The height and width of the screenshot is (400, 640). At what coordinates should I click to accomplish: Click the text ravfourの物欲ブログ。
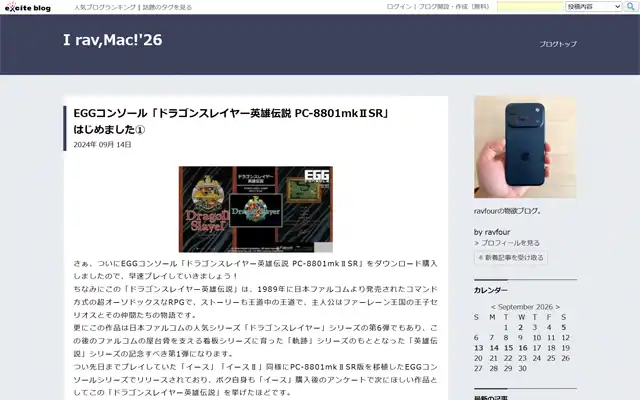(508, 211)
